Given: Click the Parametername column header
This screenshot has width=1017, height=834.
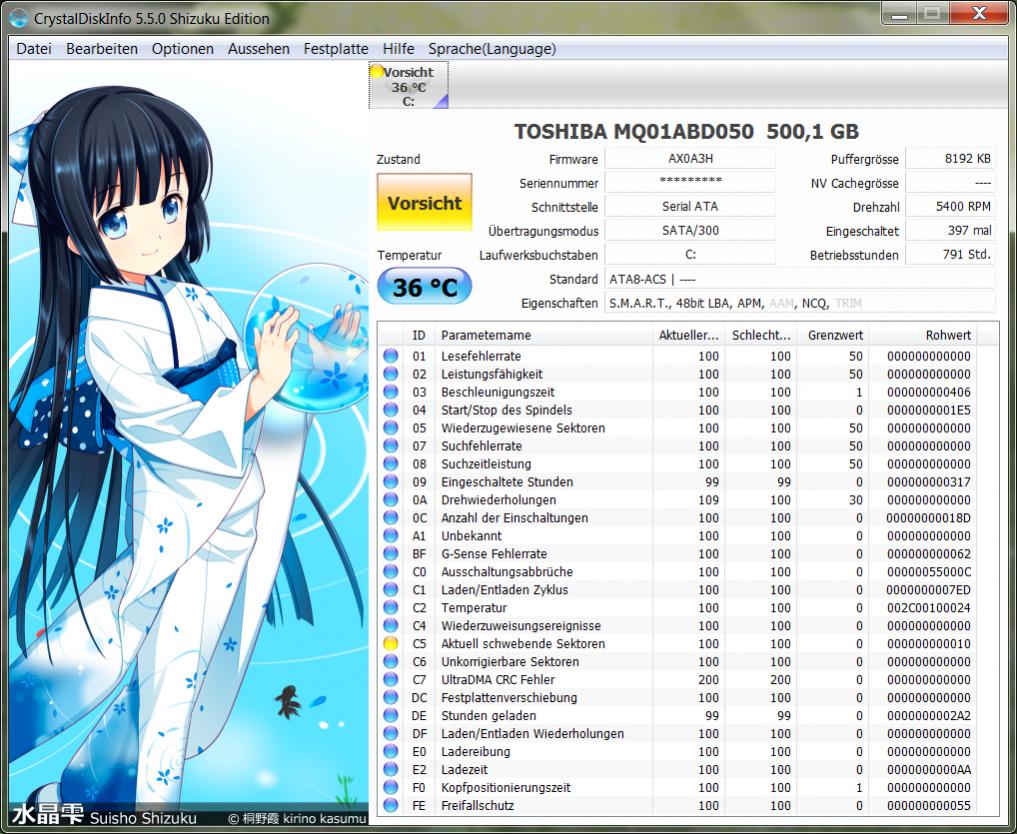Looking at the screenshot, I should coord(544,335).
